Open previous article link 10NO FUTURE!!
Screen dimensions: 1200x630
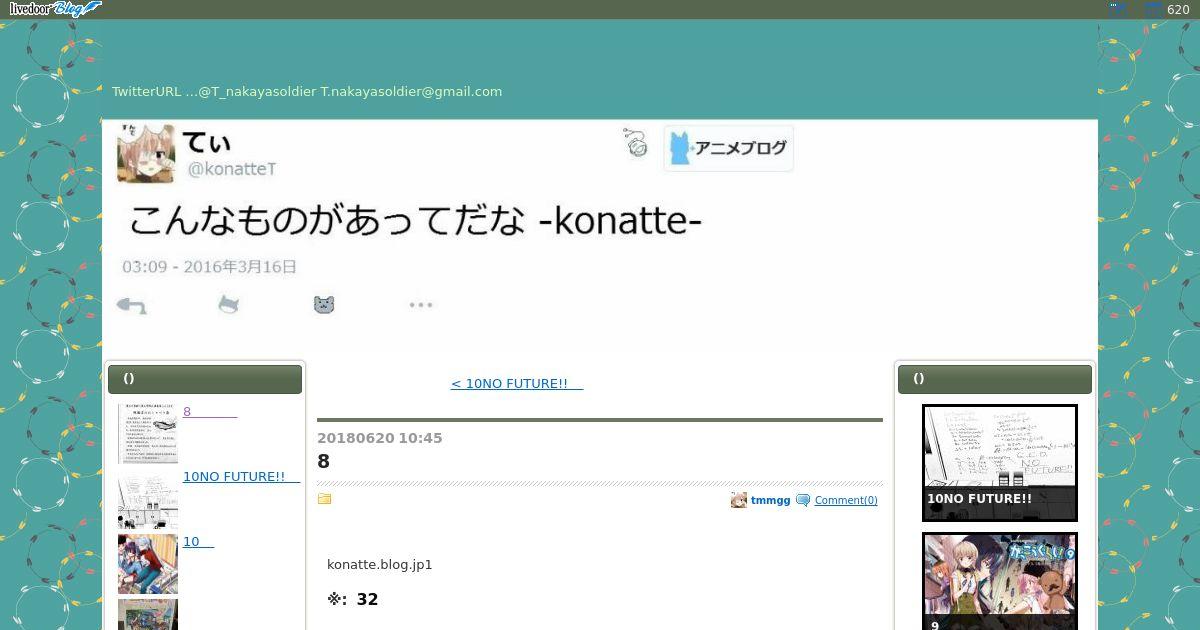517,383
